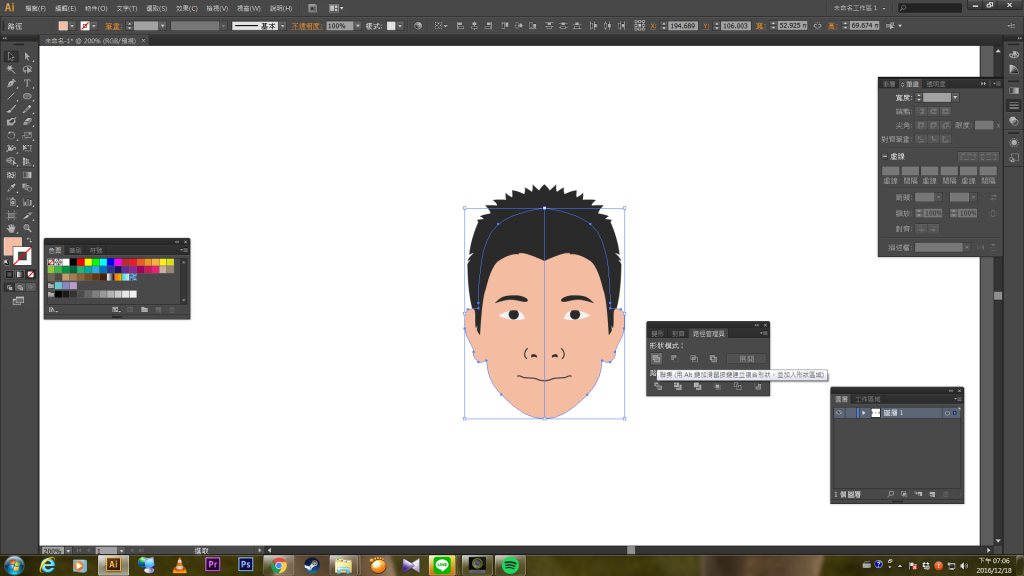Pick the red swatch in 色票 panel

[79, 262]
